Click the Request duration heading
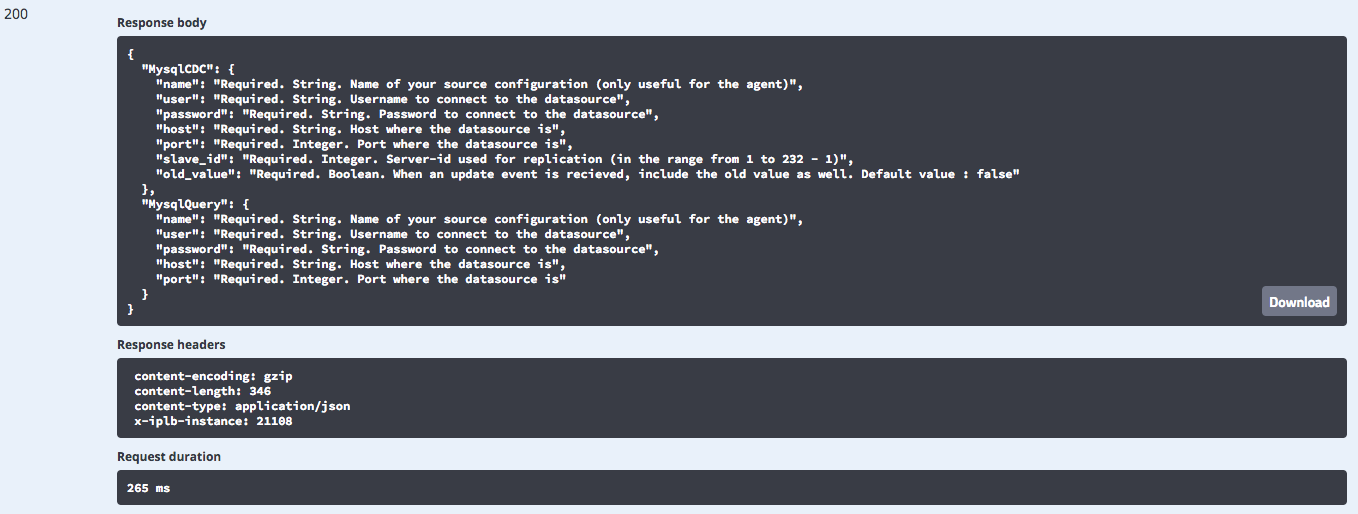Screen dimensions: 1358x514 tap(169, 456)
